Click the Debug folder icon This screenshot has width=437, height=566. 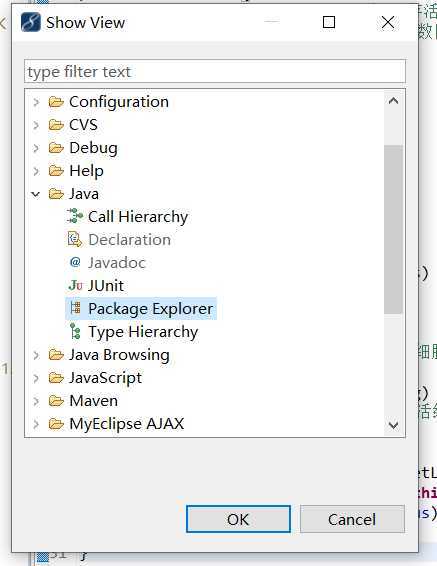[56, 148]
